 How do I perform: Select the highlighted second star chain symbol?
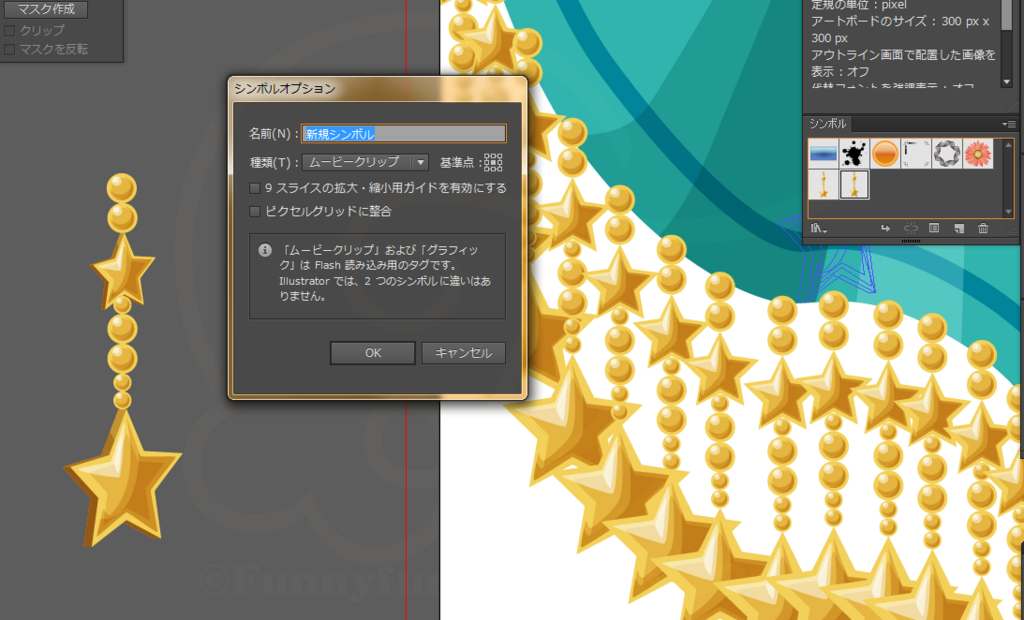tap(854, 184)
